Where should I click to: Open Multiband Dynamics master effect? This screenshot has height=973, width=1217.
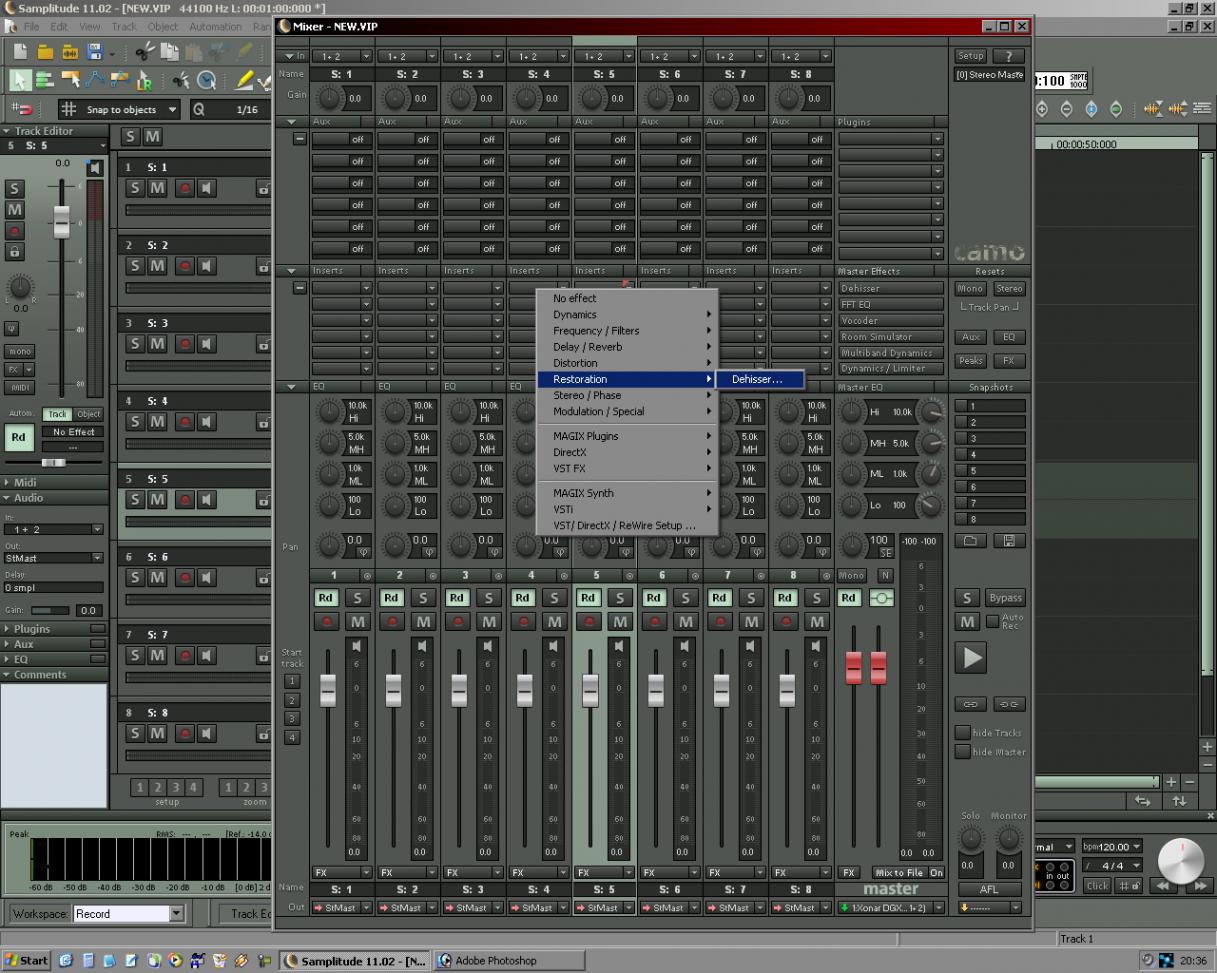pyautogui.click(x=891, y=353)
